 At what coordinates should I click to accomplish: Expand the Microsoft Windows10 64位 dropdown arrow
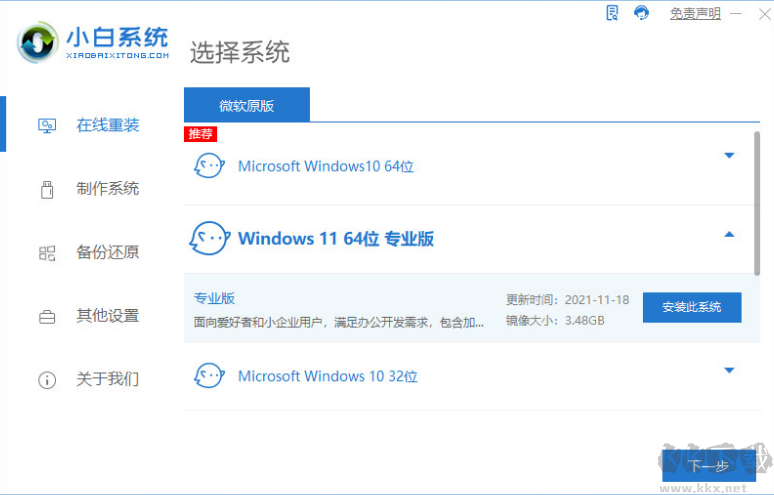(729, 155)
